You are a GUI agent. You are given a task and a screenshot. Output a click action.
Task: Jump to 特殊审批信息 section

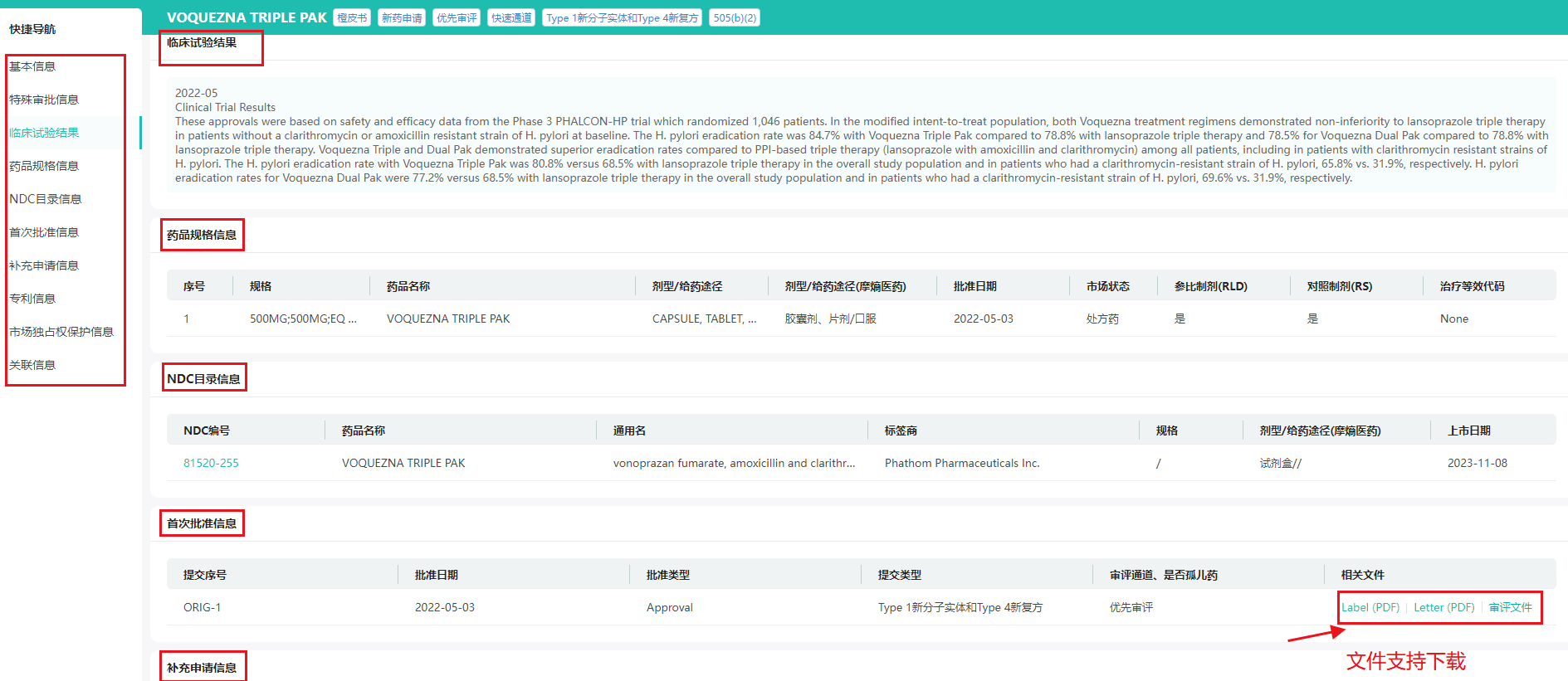click(44, 100)
